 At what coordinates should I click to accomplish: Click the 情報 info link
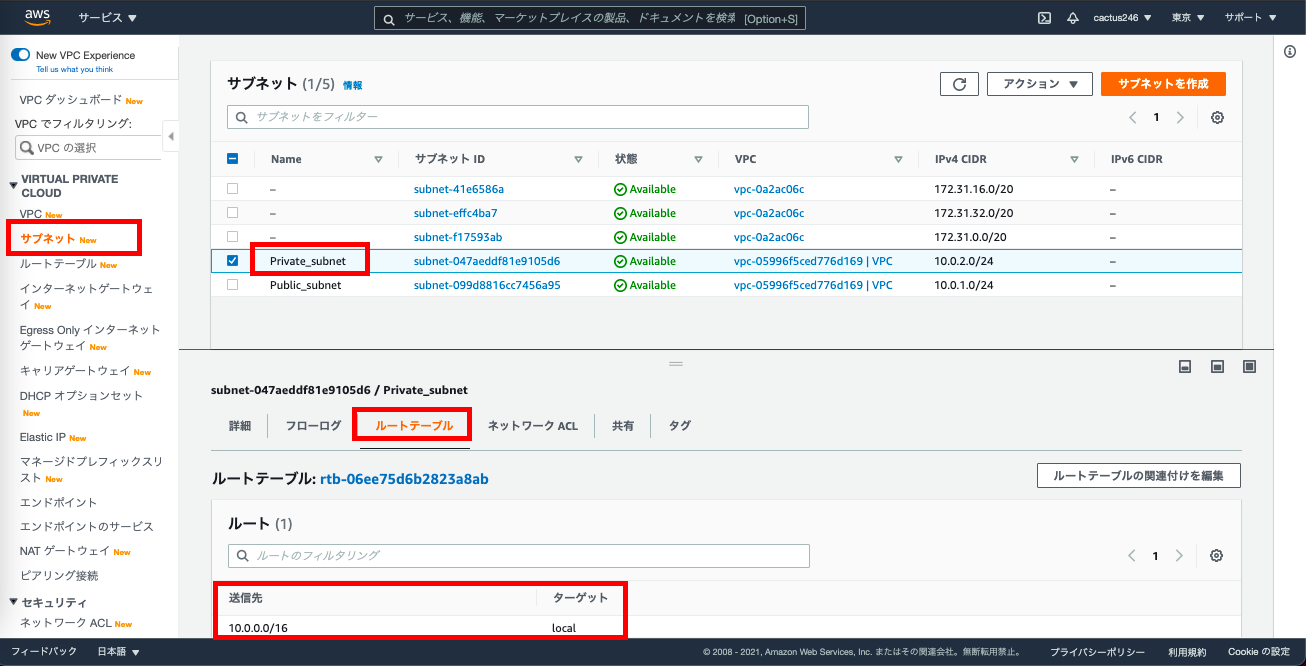click(x=353, y=86)
